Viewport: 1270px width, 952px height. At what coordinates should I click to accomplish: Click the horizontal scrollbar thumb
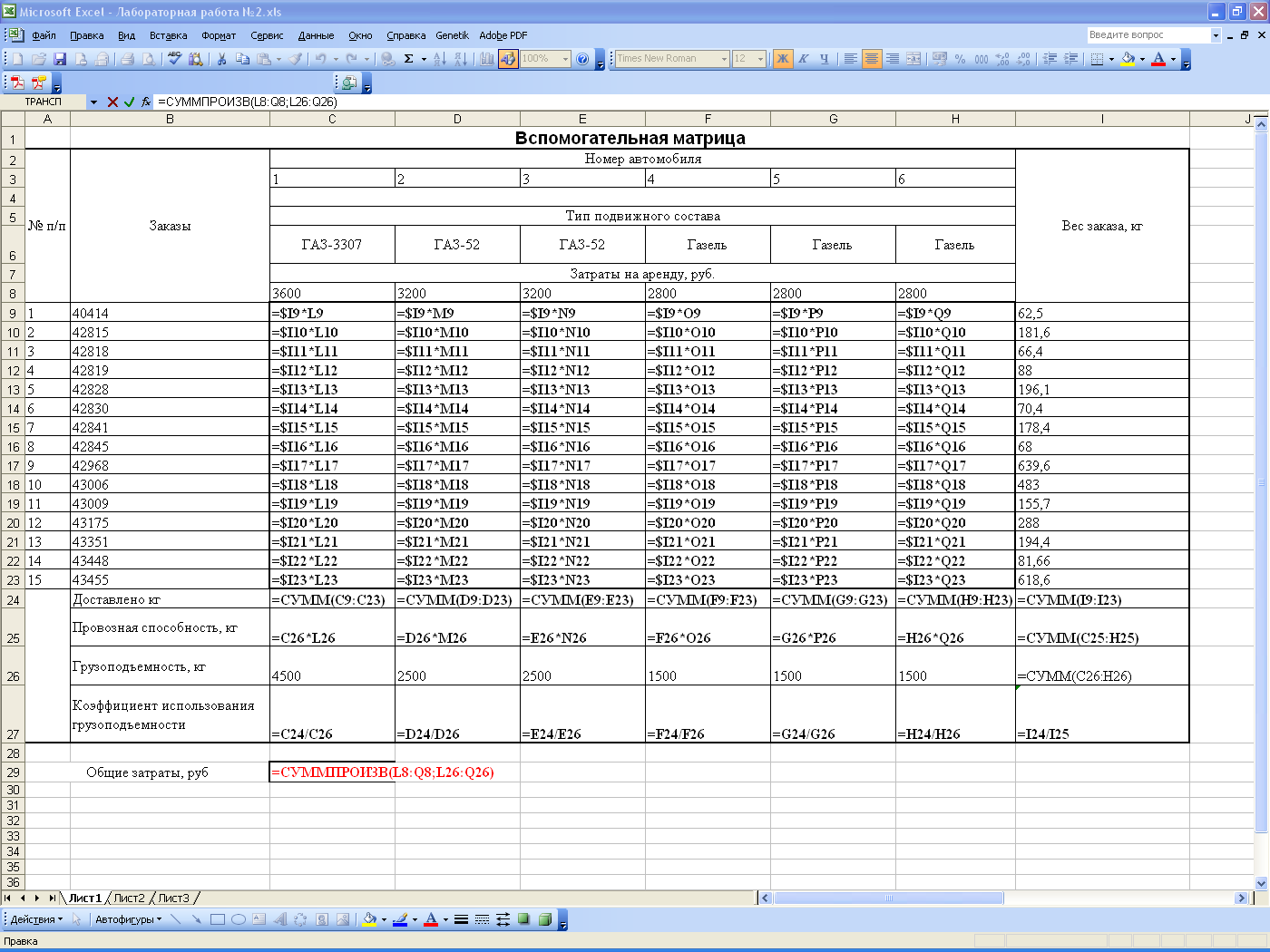tap(888, 898)
